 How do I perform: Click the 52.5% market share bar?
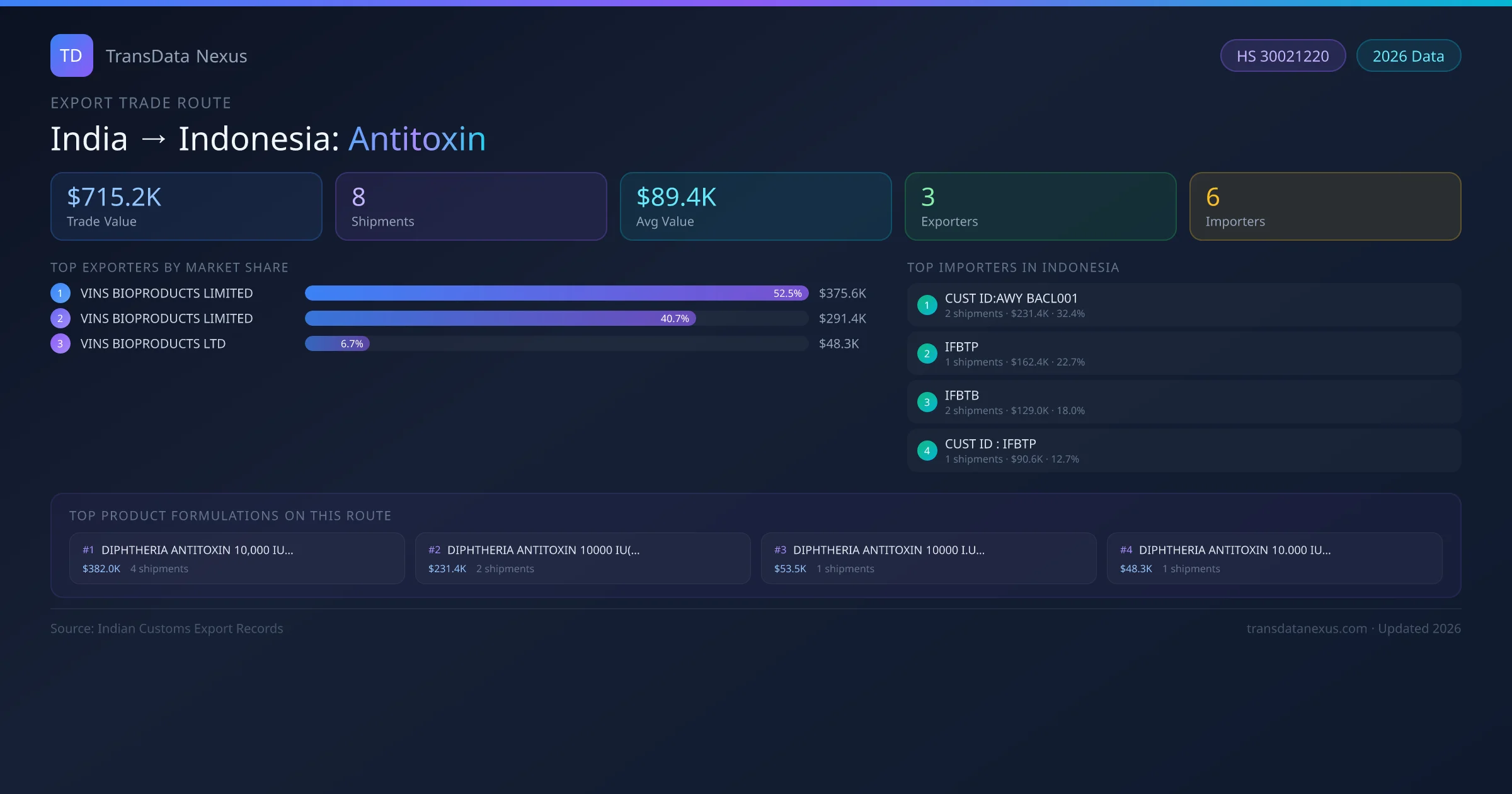pos(556,293)
